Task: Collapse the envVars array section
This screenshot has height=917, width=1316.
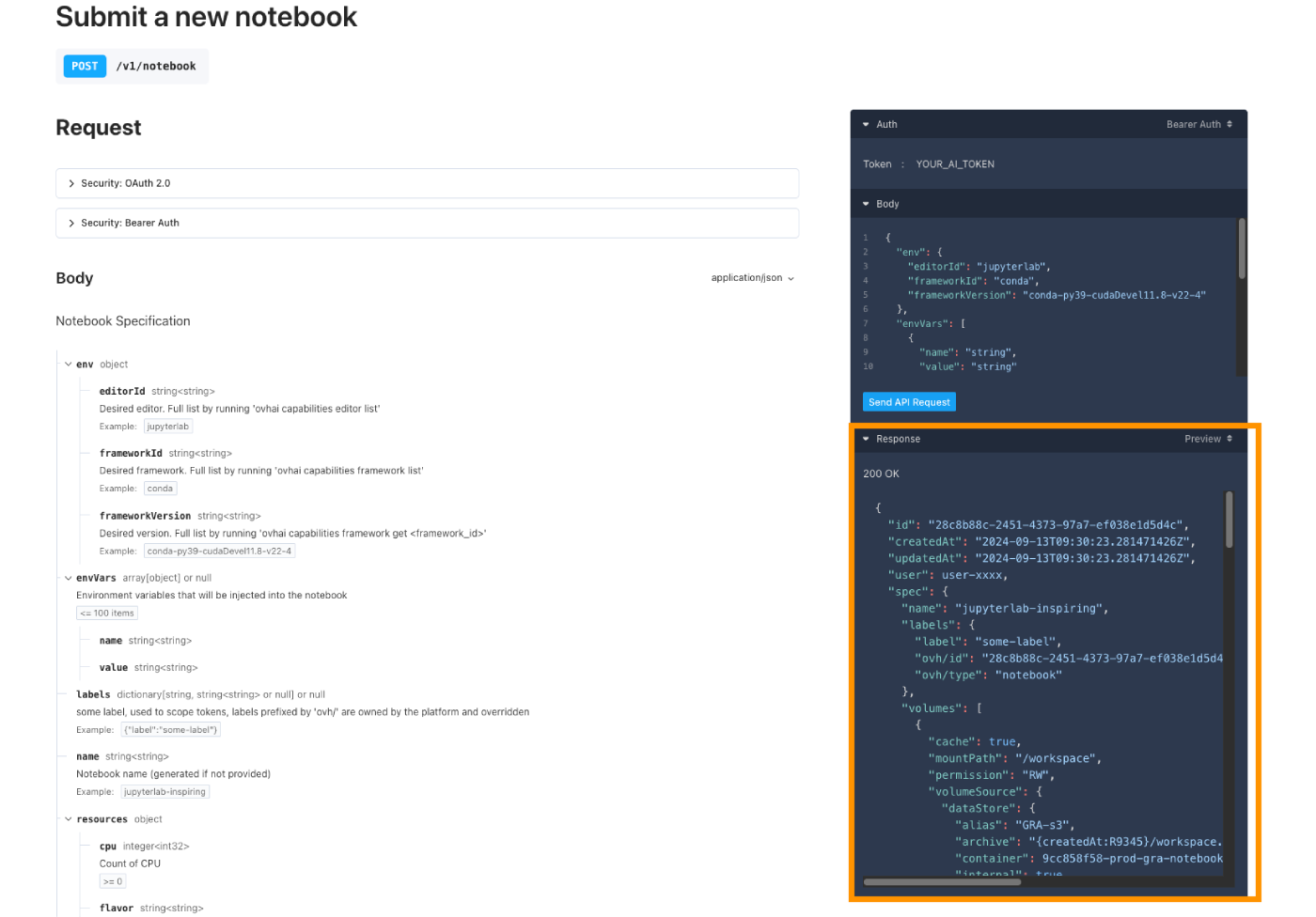Action: point(68,578)
